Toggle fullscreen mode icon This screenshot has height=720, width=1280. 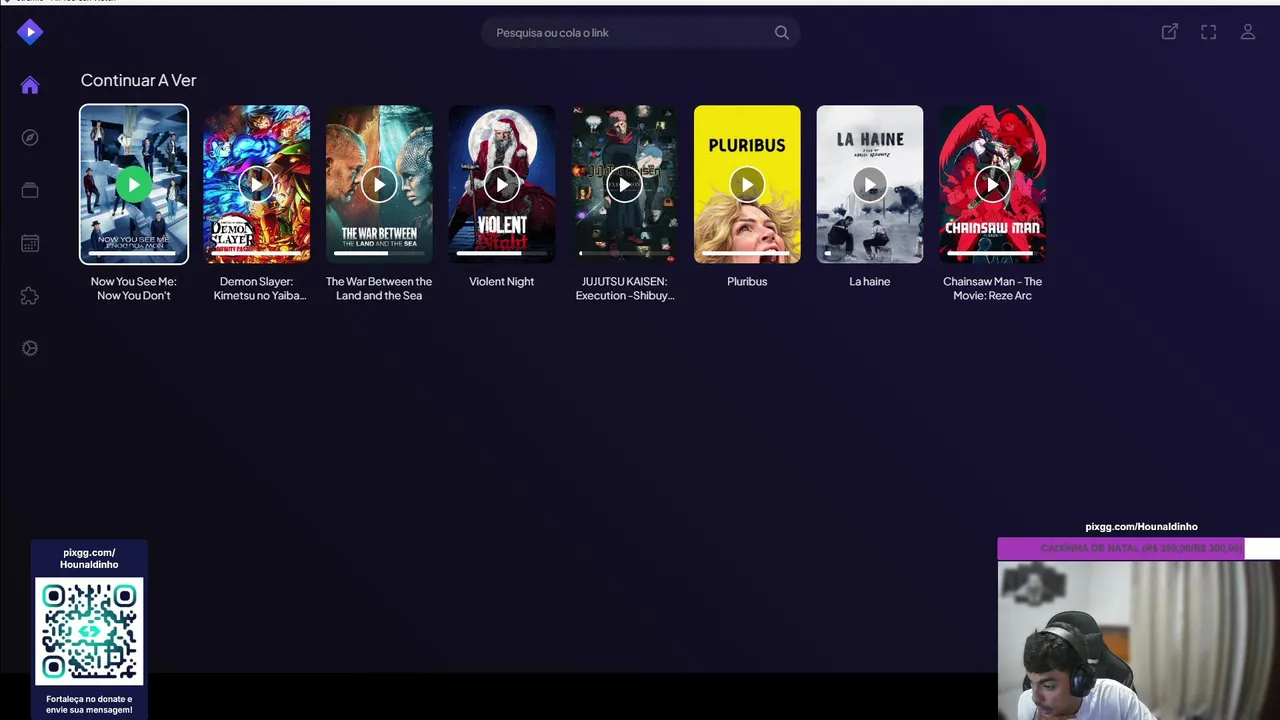(x=1209, y=32)
